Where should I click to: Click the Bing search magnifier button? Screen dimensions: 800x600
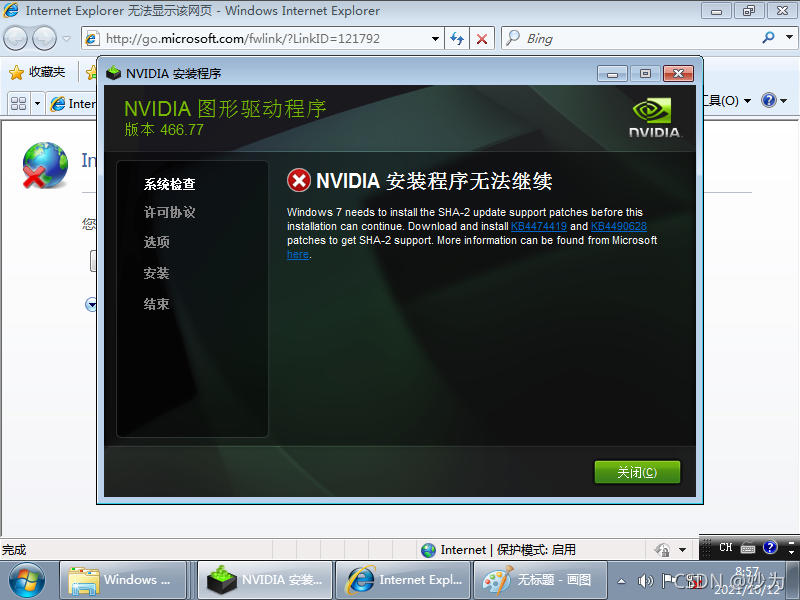[x=768, y=38]
